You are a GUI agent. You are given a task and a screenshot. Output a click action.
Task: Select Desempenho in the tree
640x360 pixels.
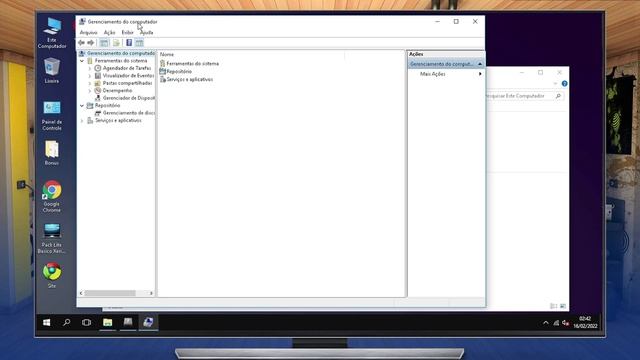[117, 91]
